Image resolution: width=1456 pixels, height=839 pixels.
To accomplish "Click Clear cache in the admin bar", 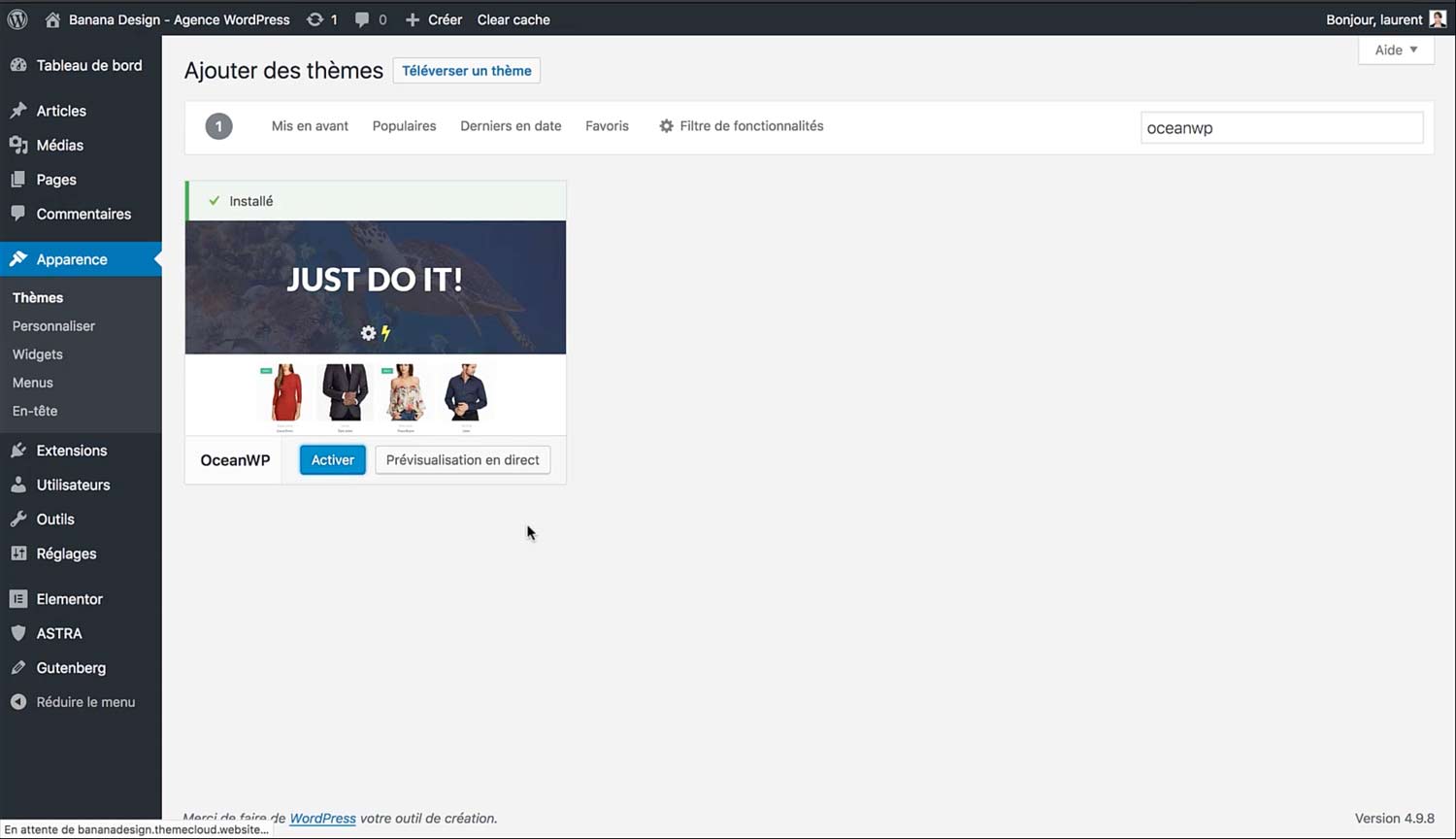I will pos(513,19).
